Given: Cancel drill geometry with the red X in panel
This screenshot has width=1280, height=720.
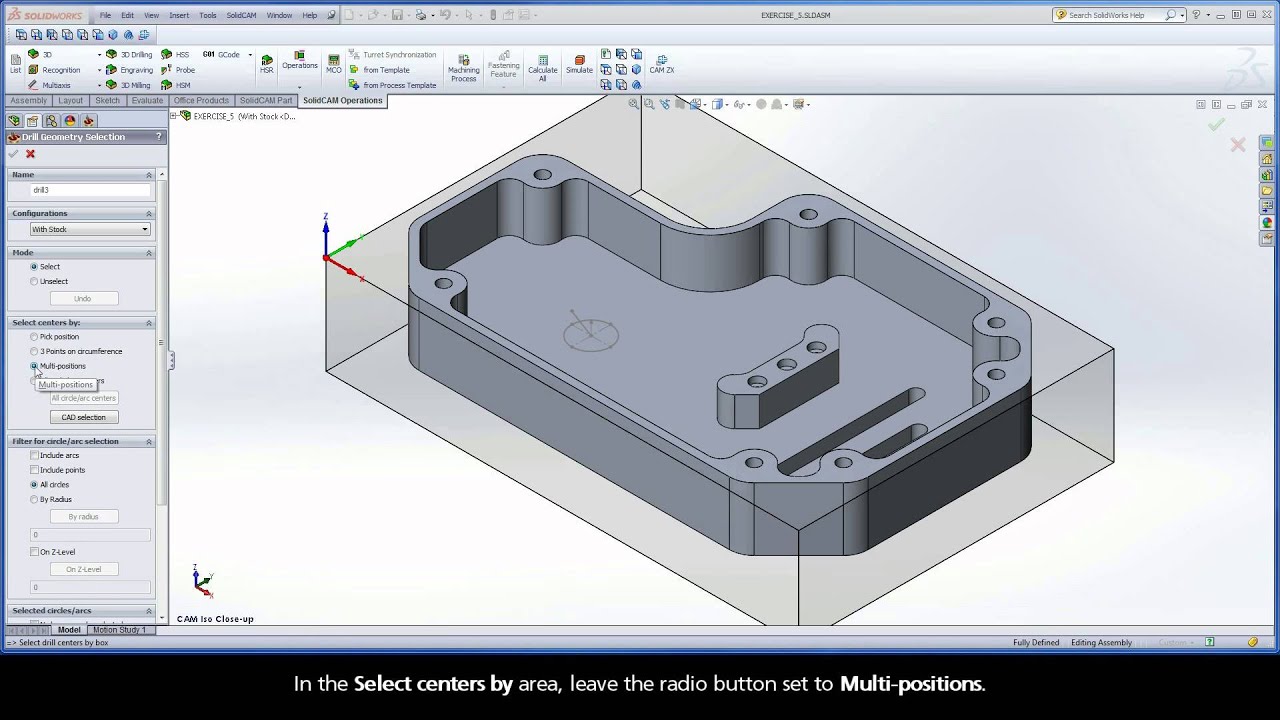Looking at the screenshot, I should coord(30,154).
